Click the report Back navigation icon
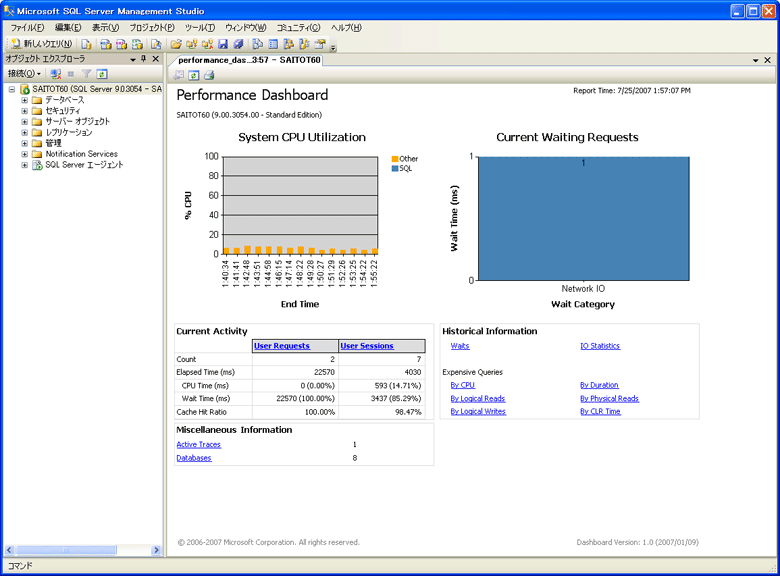The image size is (780, 576). click(178, 75)
